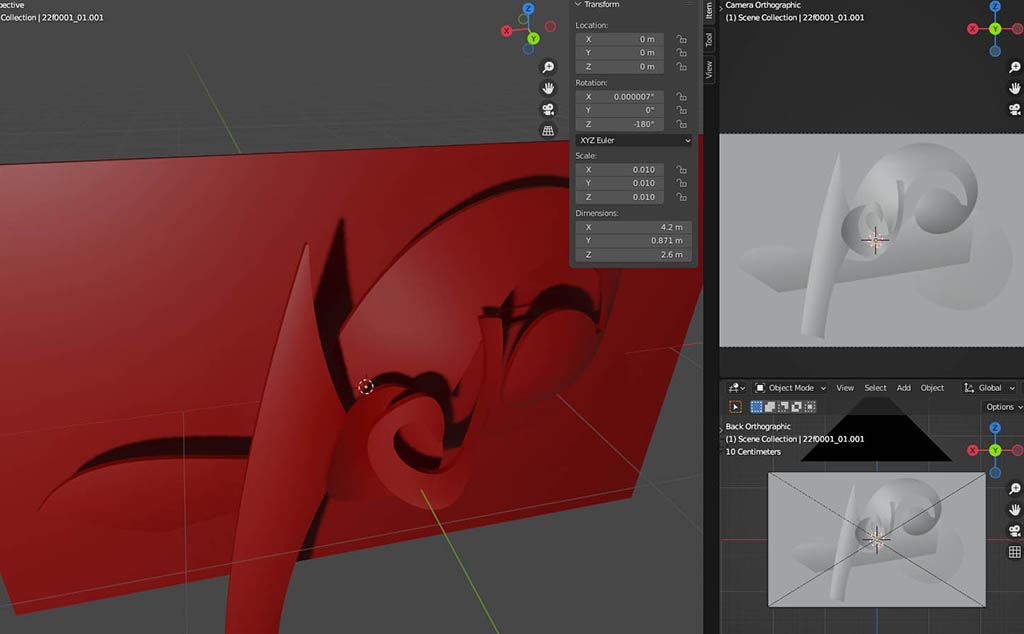
Task: Click the select box tool icon in bottom-right viewport header
Action: (736, 407)
